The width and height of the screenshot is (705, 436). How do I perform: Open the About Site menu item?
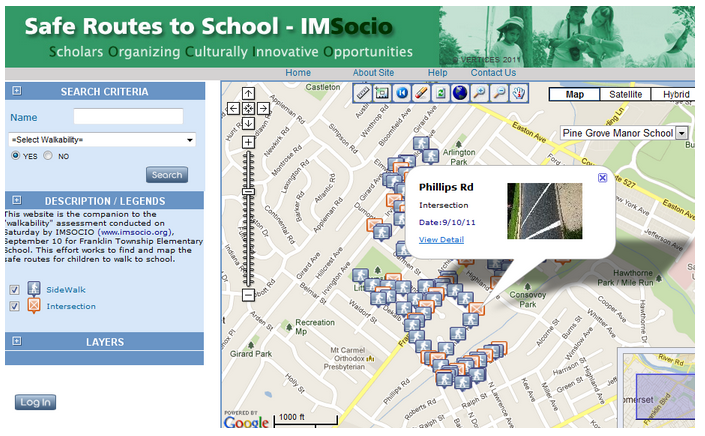click(373, 73)
